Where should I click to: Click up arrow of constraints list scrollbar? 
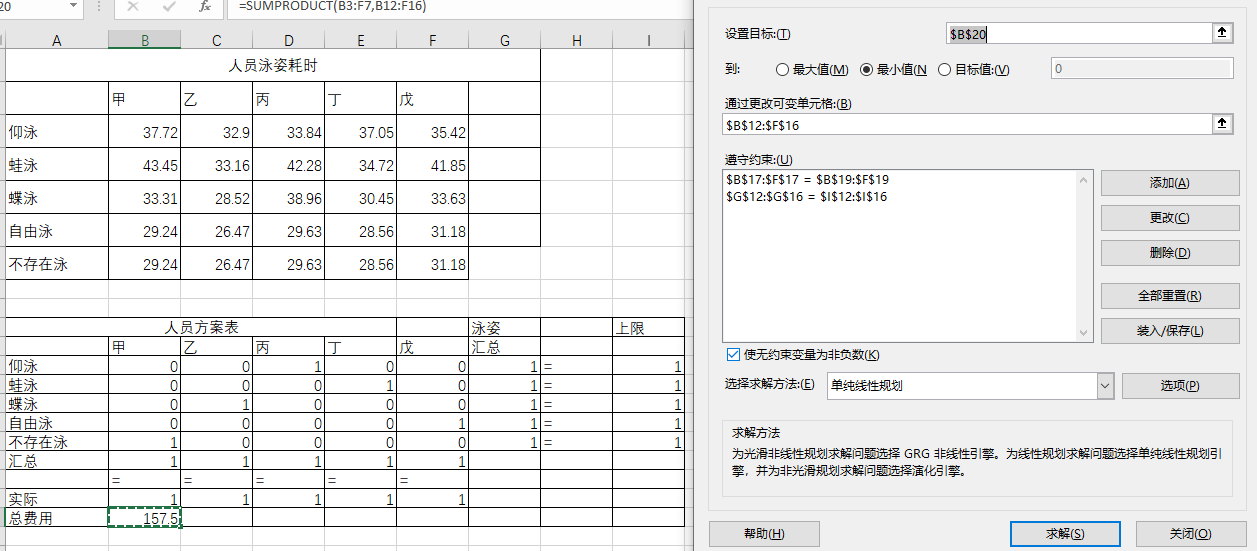[x=1084, y=180]
